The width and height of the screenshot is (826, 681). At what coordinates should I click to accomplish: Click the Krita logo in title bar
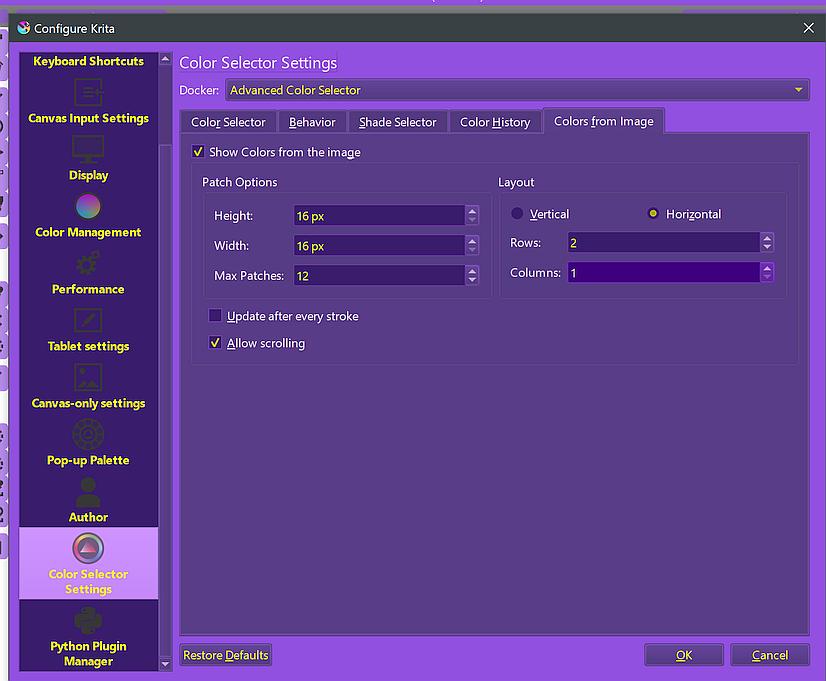[x=24, y=28]
